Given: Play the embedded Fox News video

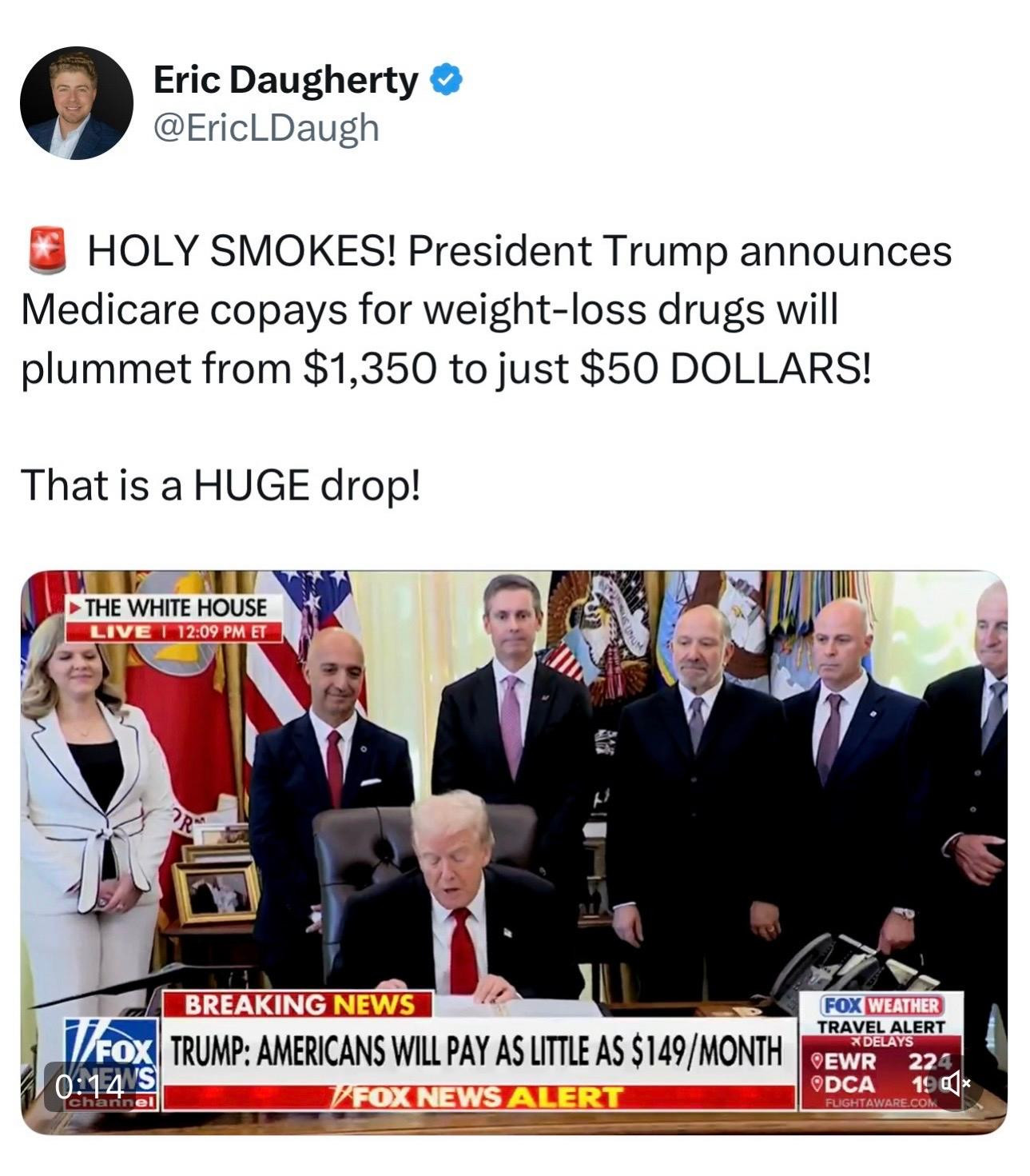Looking at the screenshot, I should [514, 852].
